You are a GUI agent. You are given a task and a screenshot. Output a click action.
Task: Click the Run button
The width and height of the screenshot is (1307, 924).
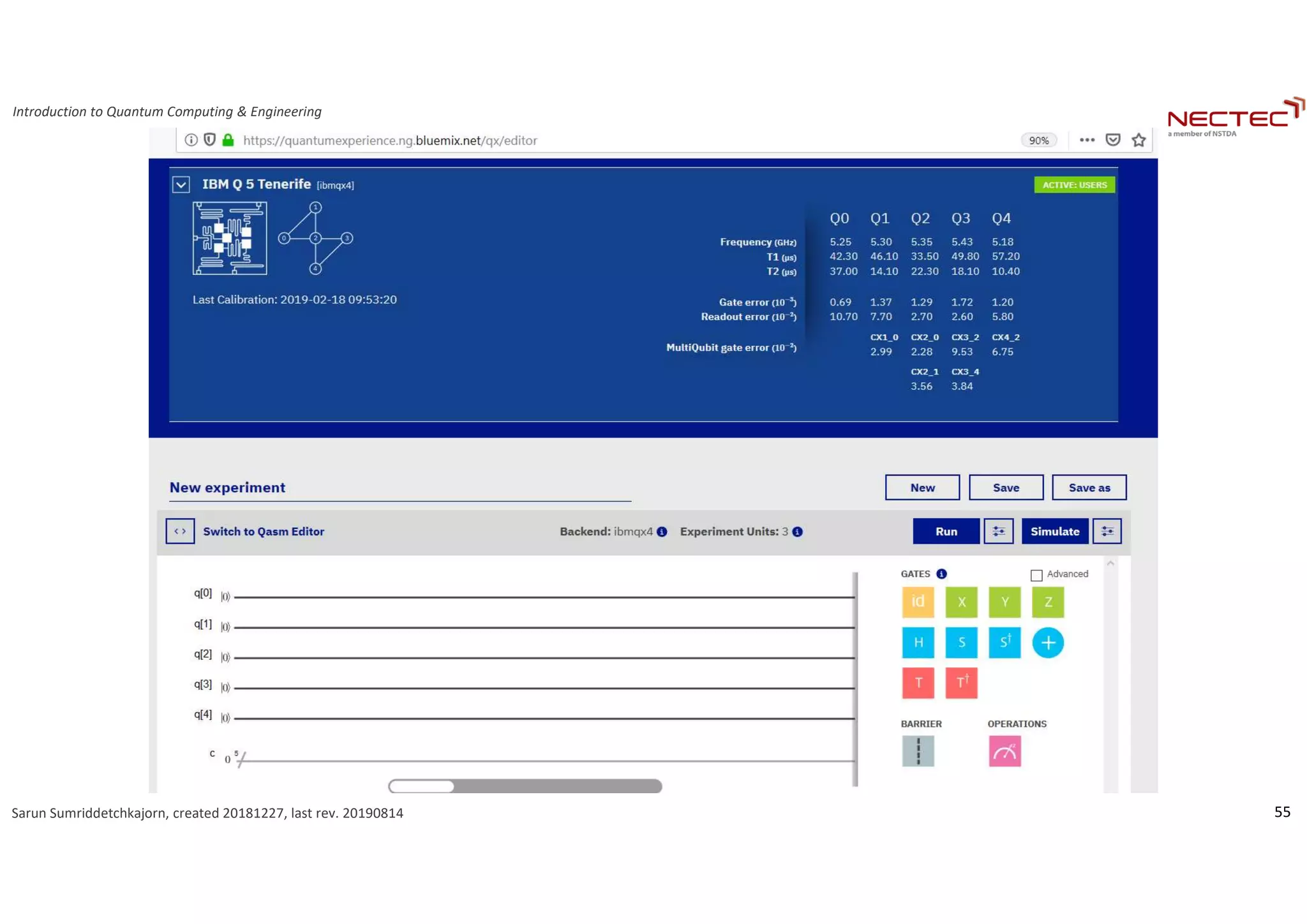click(x=946, y=531)
